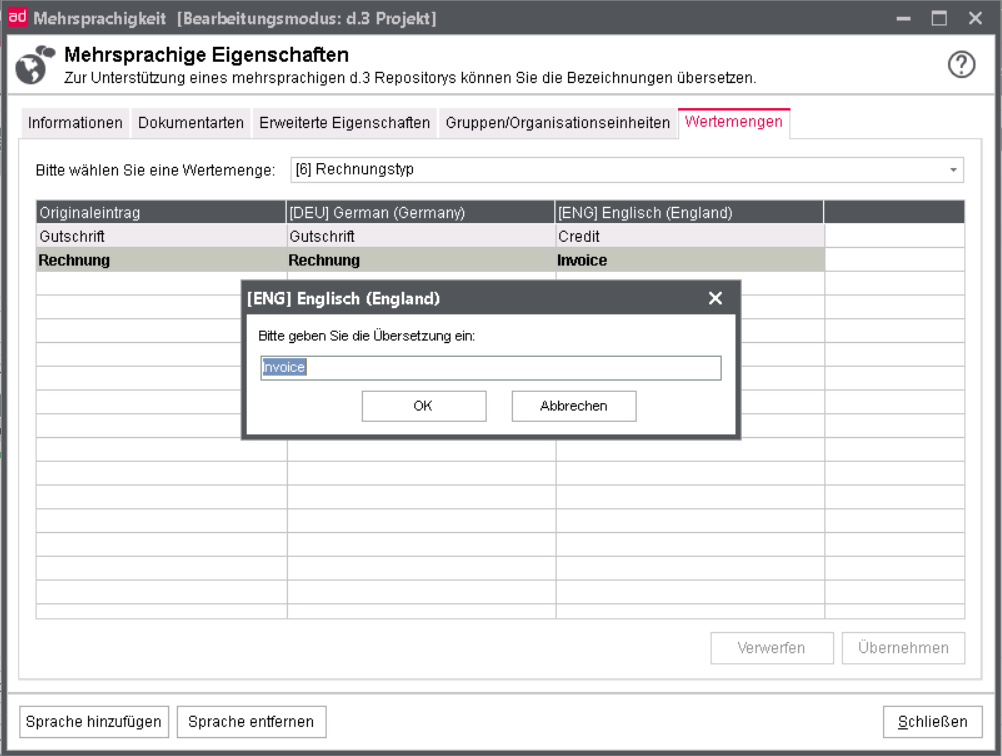The width and height of the screenshot is (1002, 756).
Task: Close the Englisch translation dialog
Action: point(715,298)
